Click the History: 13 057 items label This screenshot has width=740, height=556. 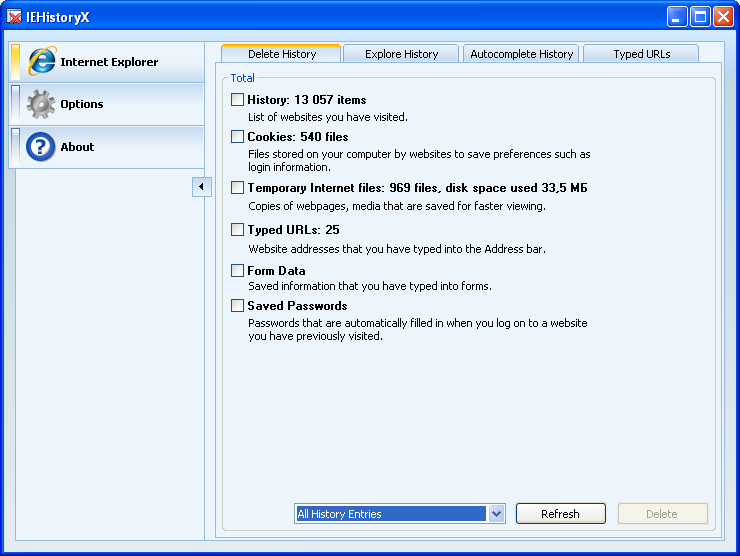(x=307, y=100)
